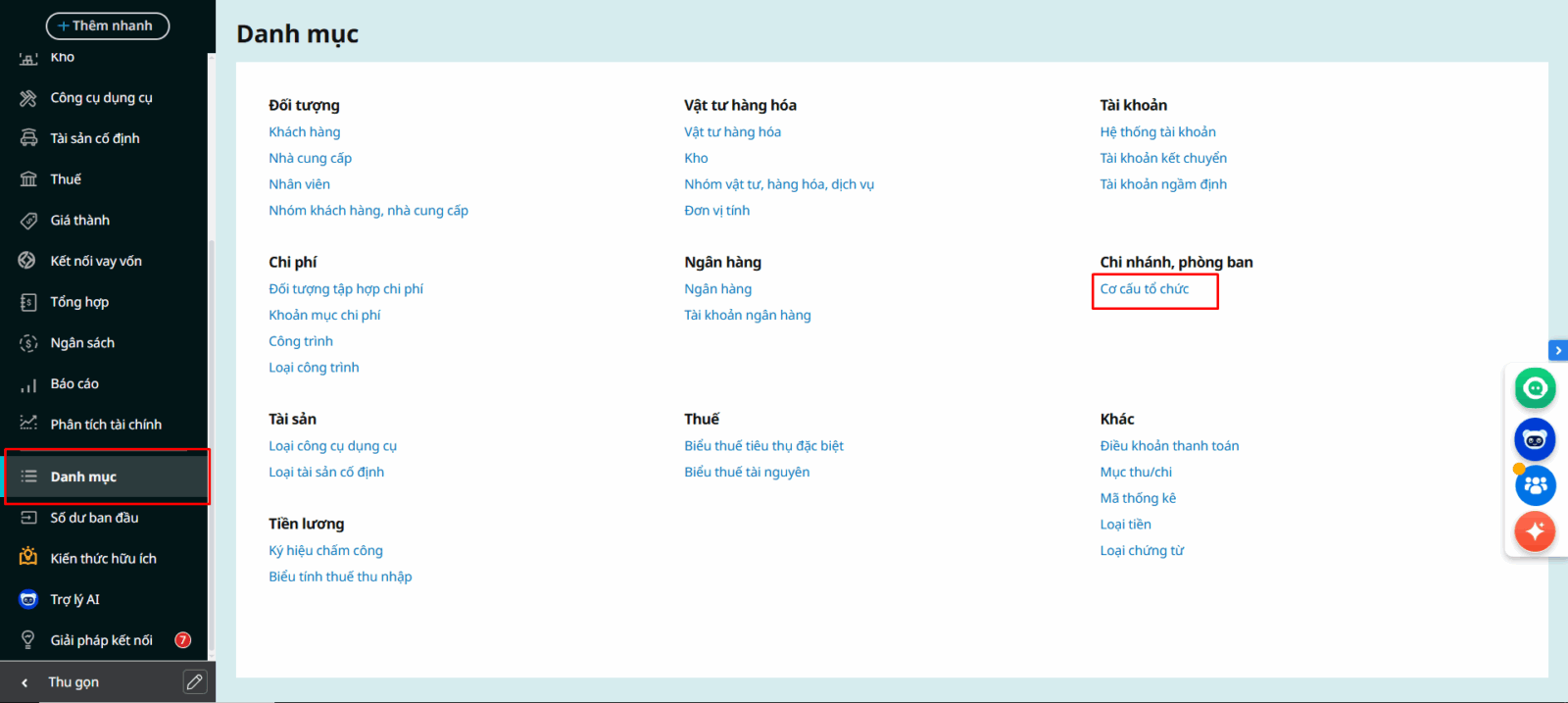Open Báo cáo chart icon in sidebar
Screen dimensions: 1568x703
28,384
